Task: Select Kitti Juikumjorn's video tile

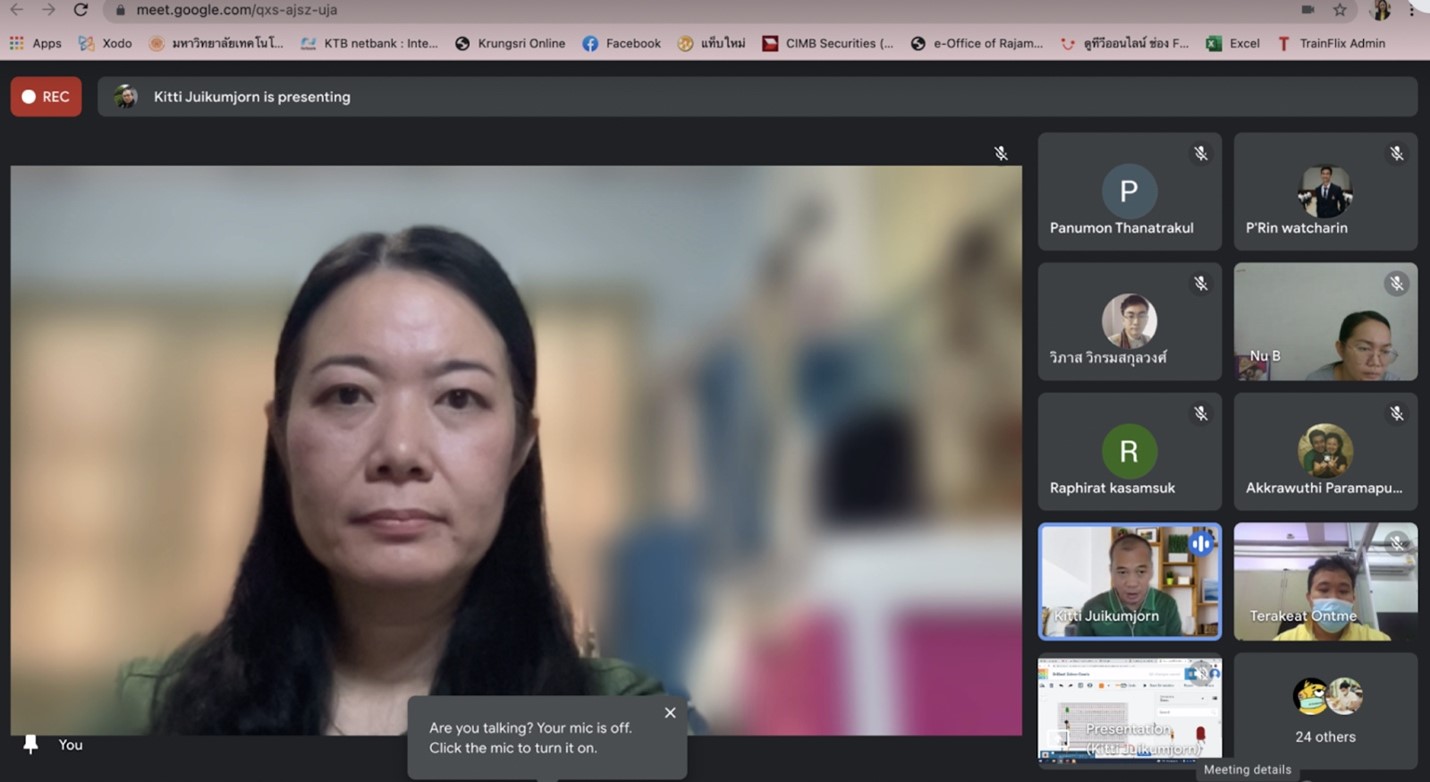Action: click(1129, 581)
